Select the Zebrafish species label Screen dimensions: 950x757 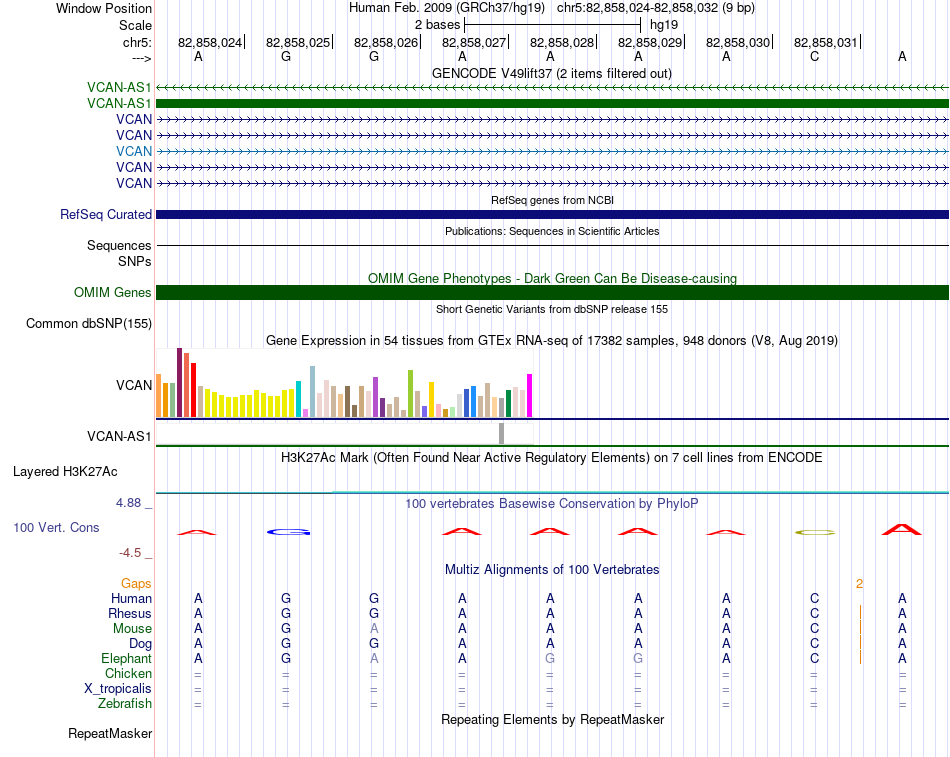(x=126, y=703)
